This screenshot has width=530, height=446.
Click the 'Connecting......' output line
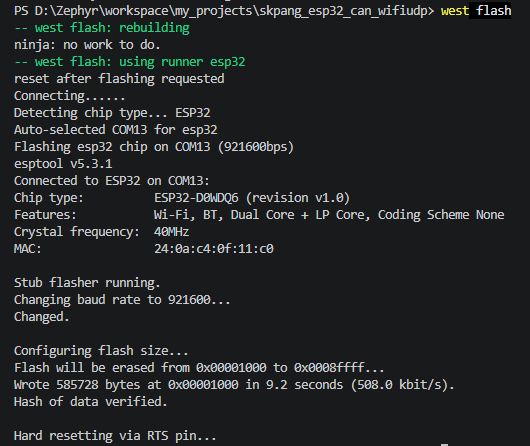coord(70,96)
